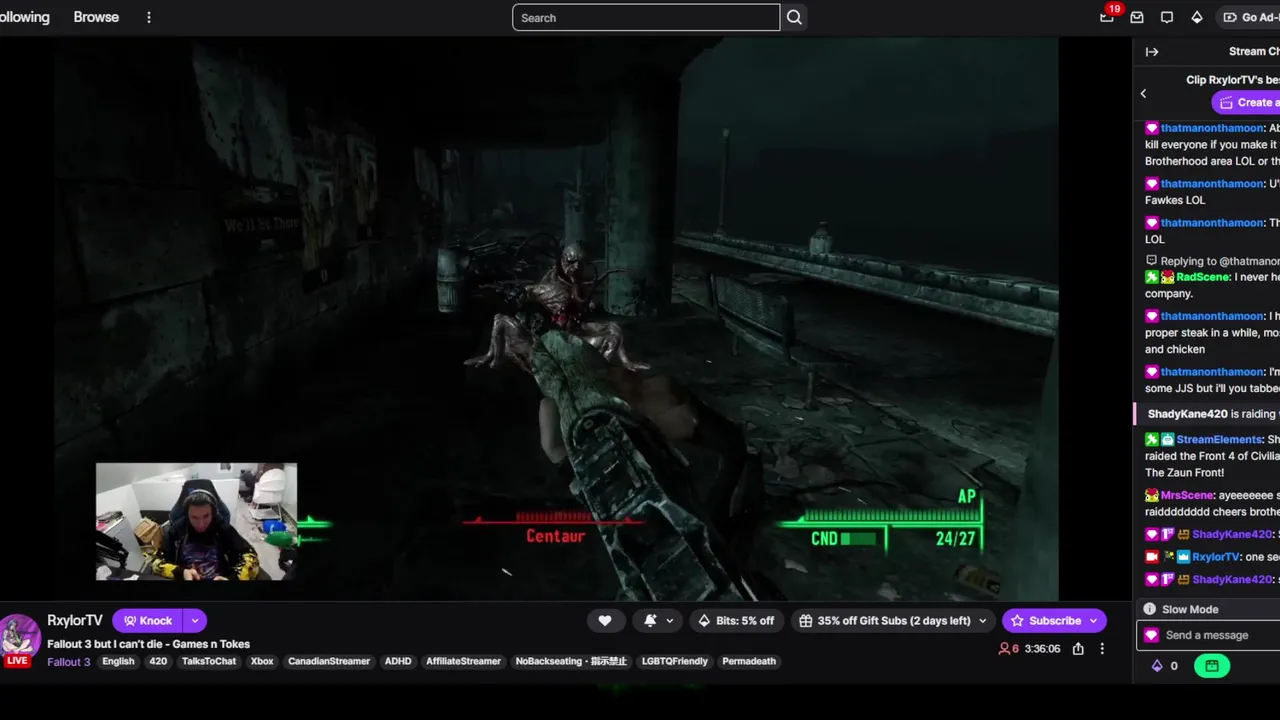Click chat username RxylorTV
Viewport: 1280px width, 720px height.
[1216, 557]
